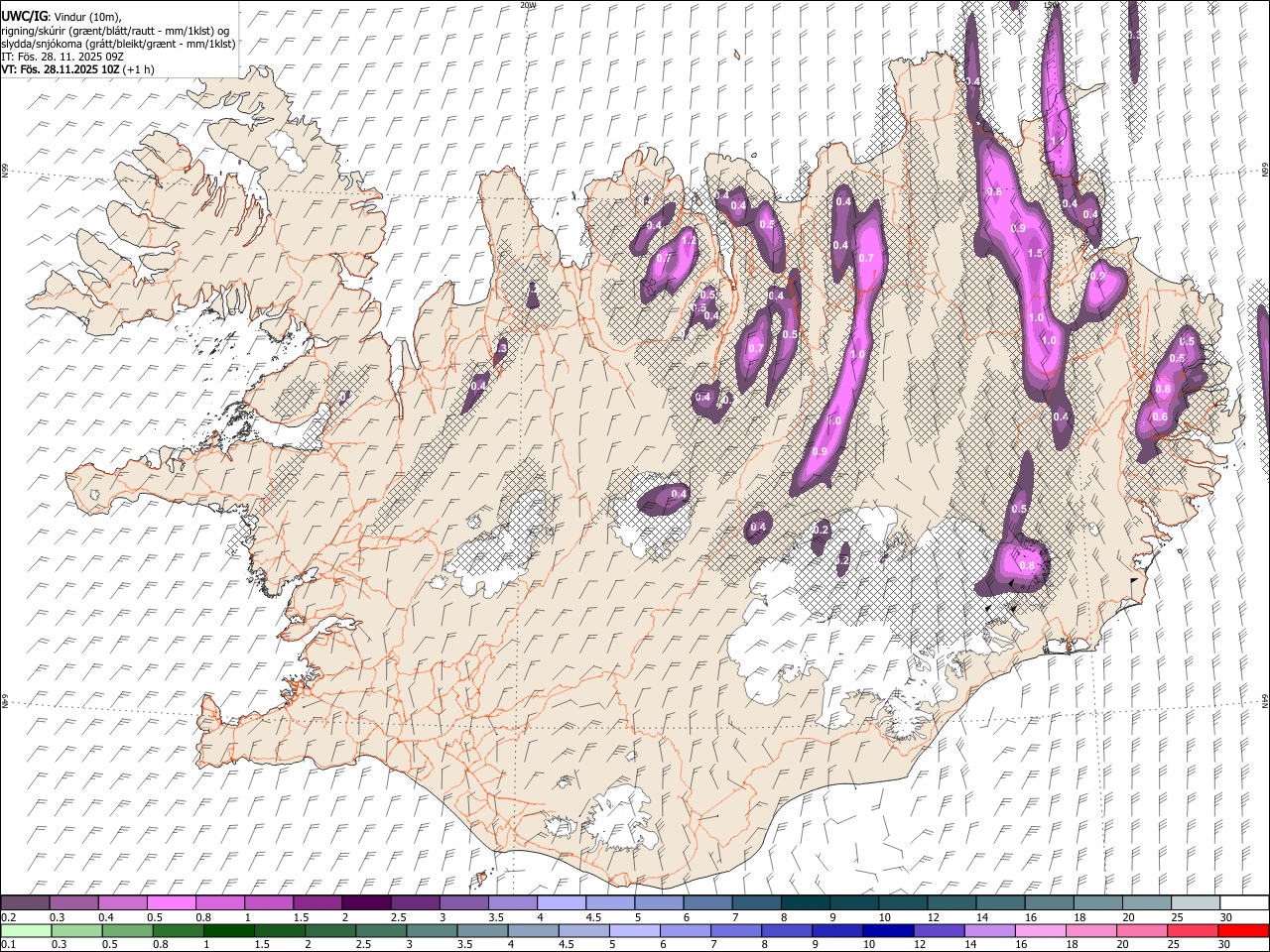Pick the 3 grey-green rain scale swatch
This screenshot has height=952, width=1270.
(x=432, y=930)
